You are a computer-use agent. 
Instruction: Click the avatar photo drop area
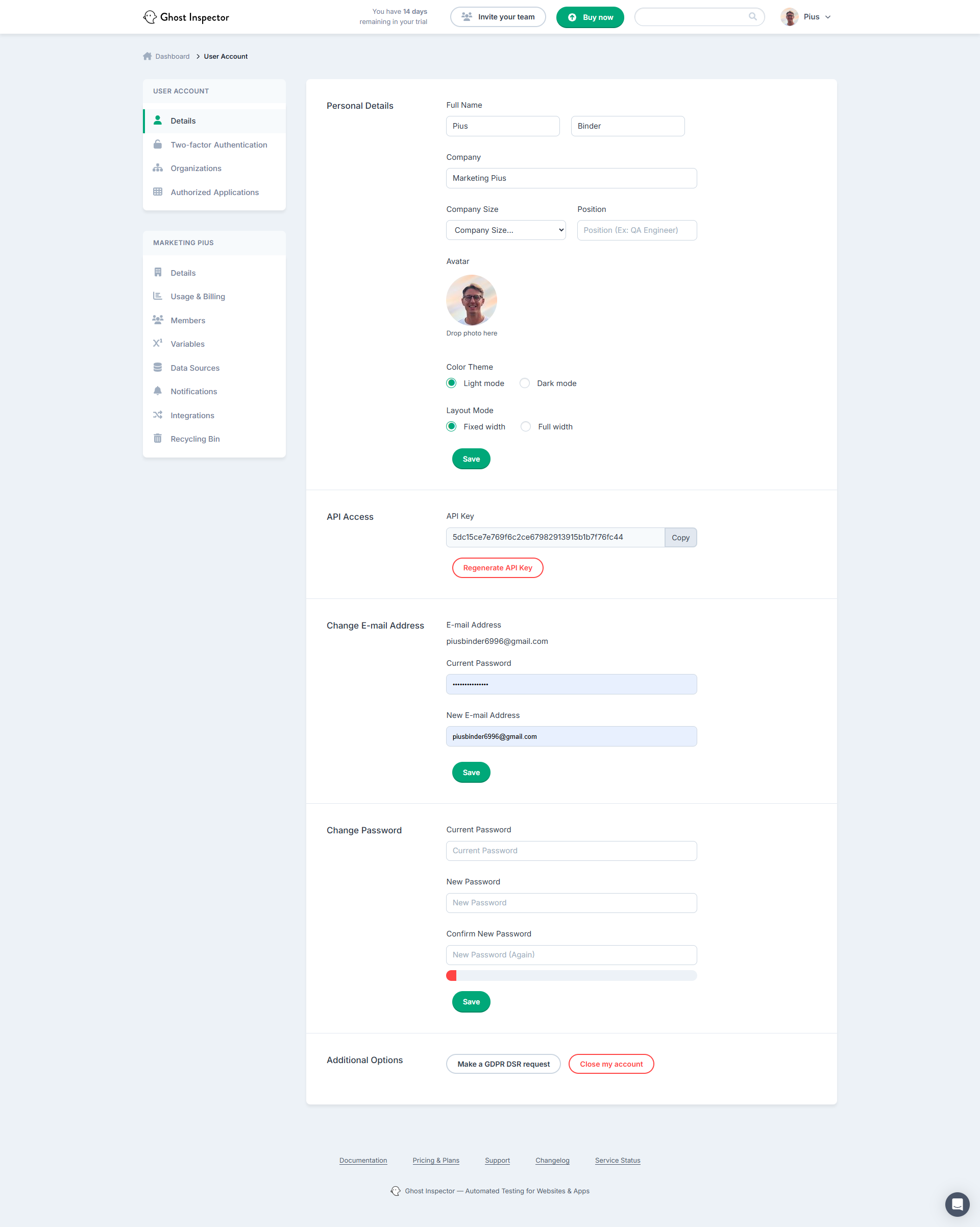[x=472, y=300]
